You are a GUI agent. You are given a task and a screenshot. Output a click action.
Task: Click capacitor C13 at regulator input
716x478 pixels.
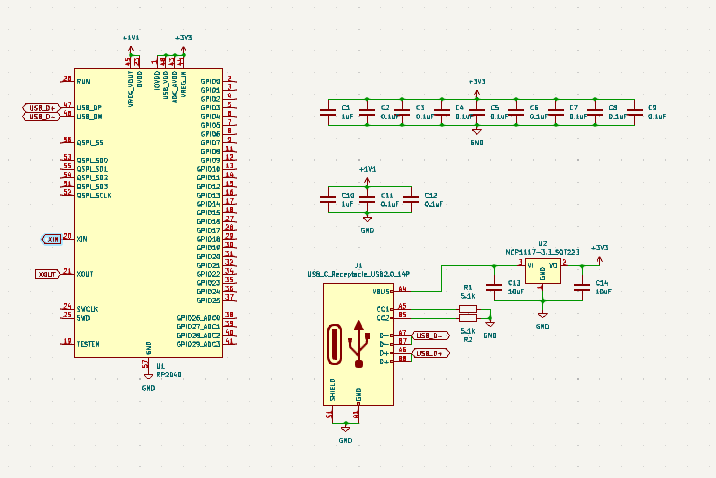point(492,288)
